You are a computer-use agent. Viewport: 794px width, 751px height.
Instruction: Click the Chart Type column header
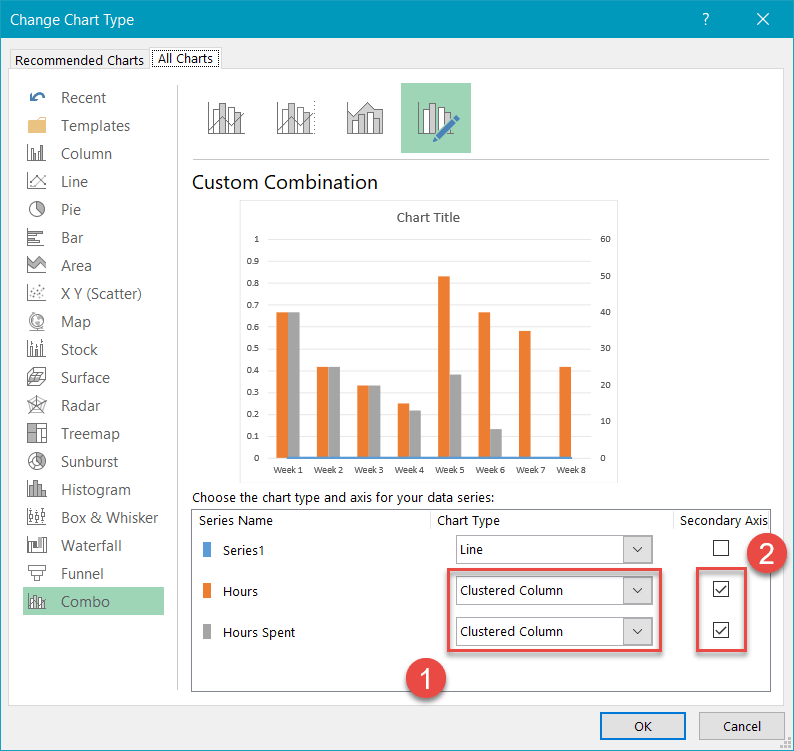[468, 521]
